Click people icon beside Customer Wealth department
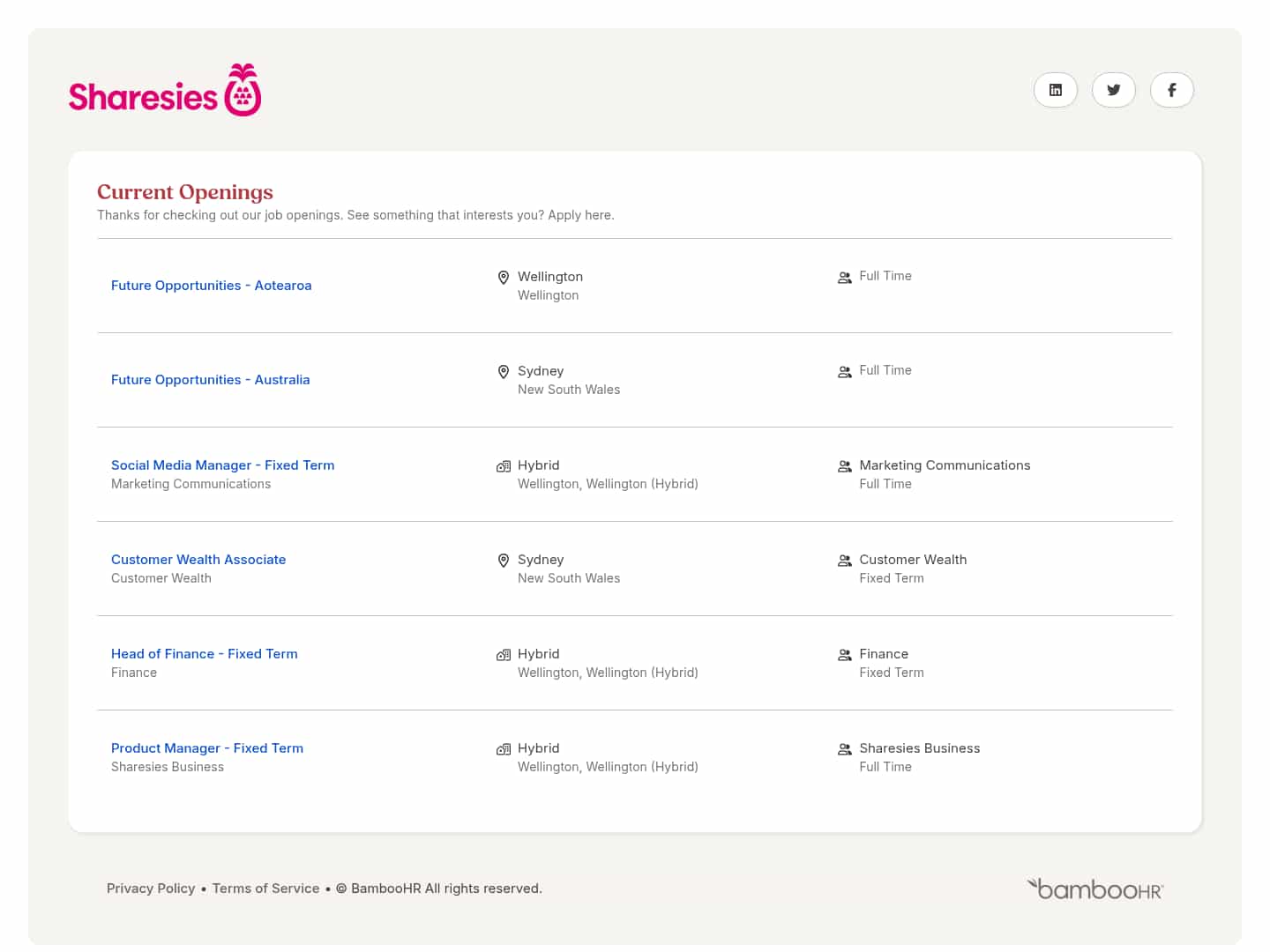The width and height of the screenshot is (1270, 952). [x=844, y=561]
